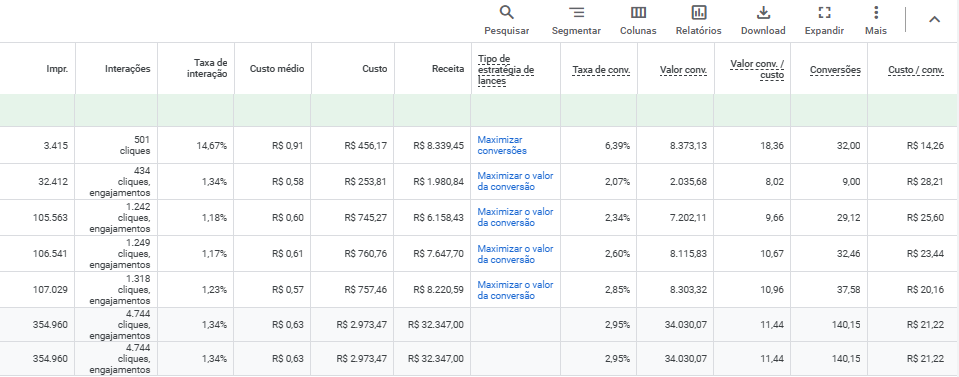This screenshot has width=959, height=377.
Task: Select the 3.415 impressions cell
Action: pyautogui.click(x=56, y=146)
